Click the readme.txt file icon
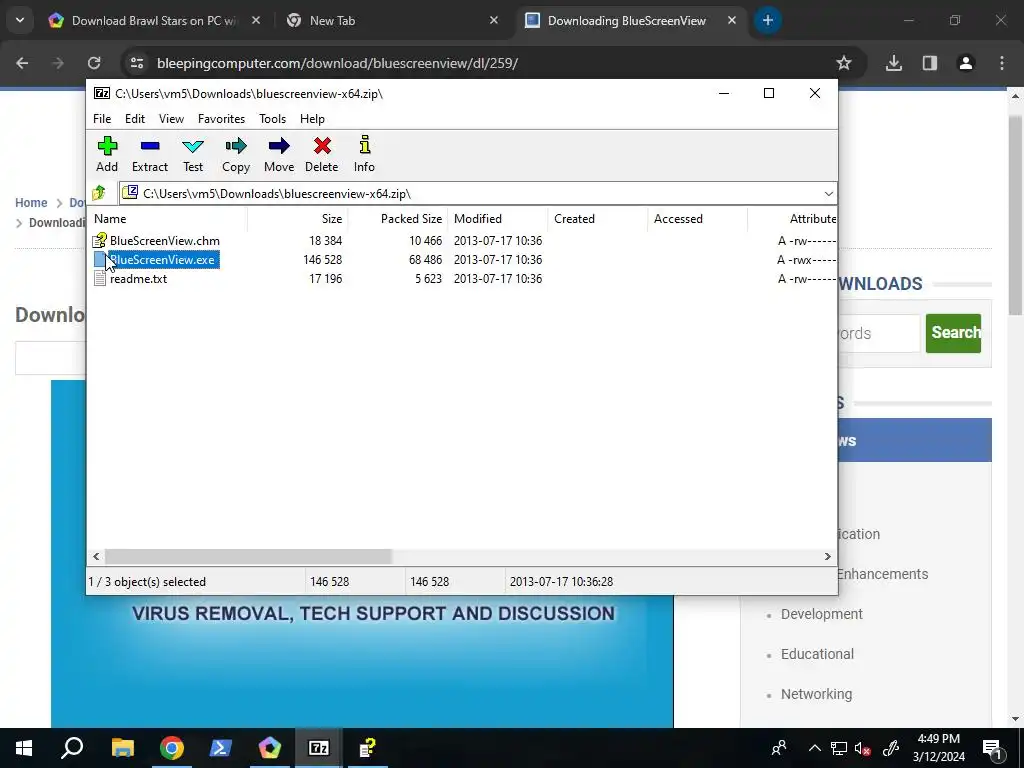1024x768 pixels. point(99,279)
